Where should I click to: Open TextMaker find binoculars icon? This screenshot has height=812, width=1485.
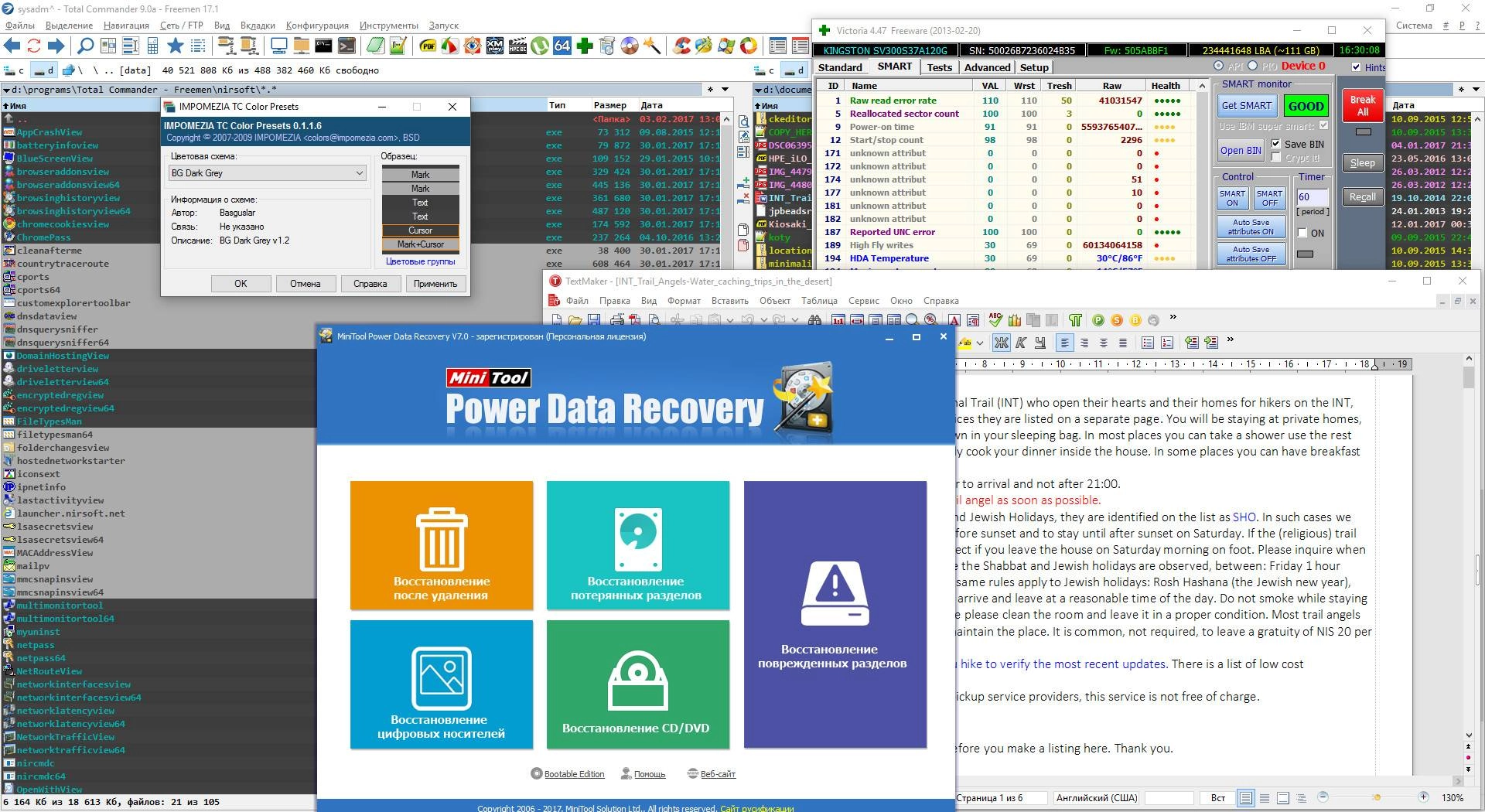(814, 319)
